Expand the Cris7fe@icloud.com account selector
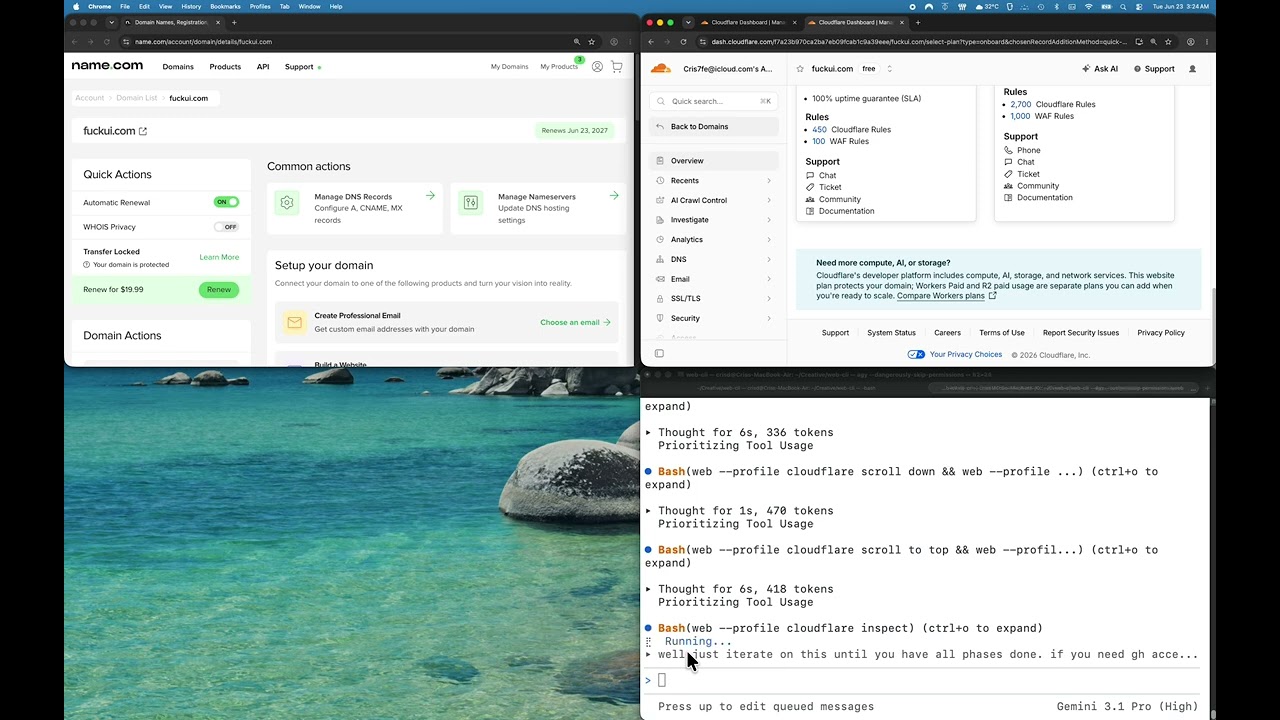This screenshot has height=720, width=1280. tap(728, 69)
